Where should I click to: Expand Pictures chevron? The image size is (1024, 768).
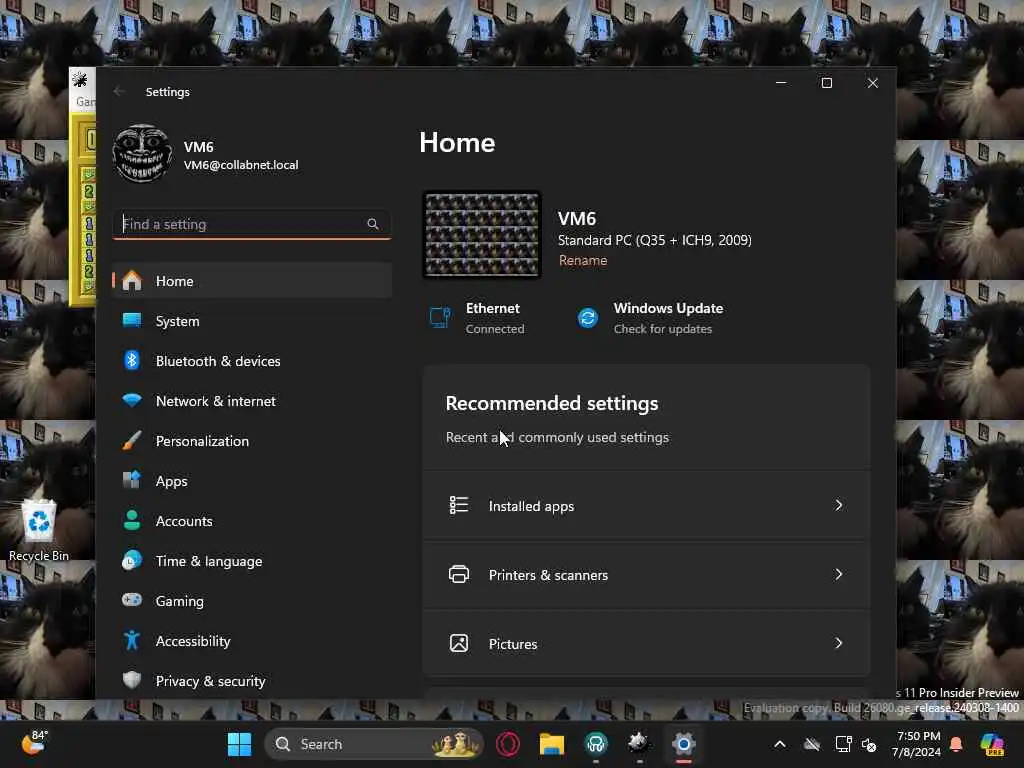click(839, 643)
